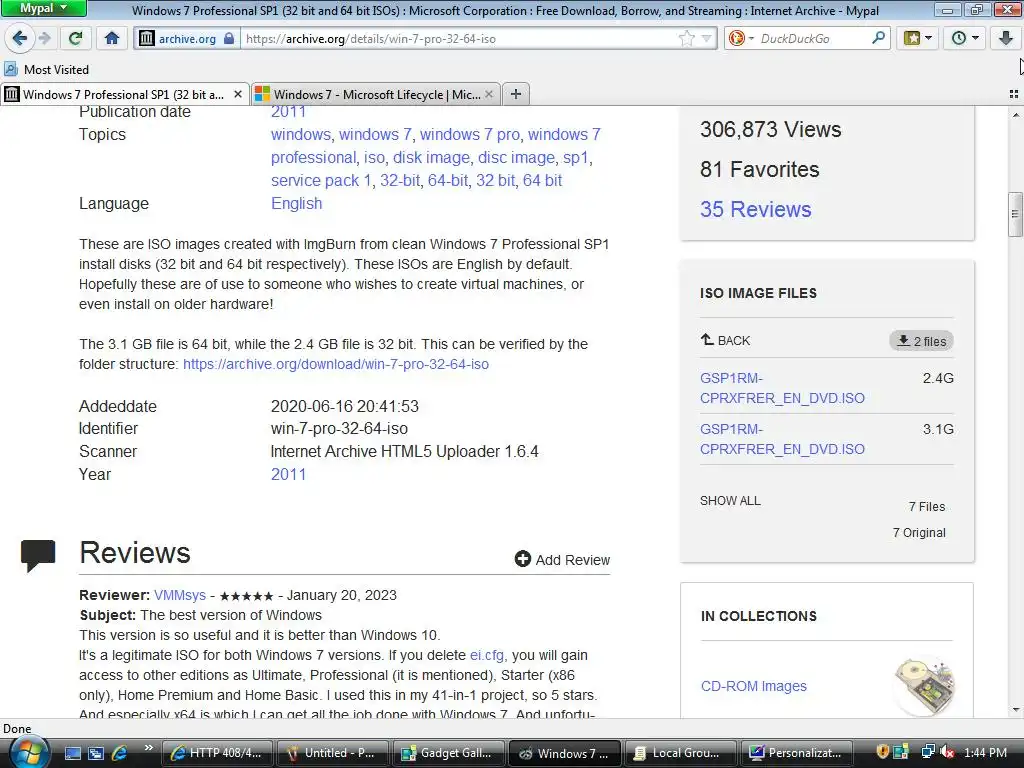Open the ei.cfg link in review

(487, 655)
